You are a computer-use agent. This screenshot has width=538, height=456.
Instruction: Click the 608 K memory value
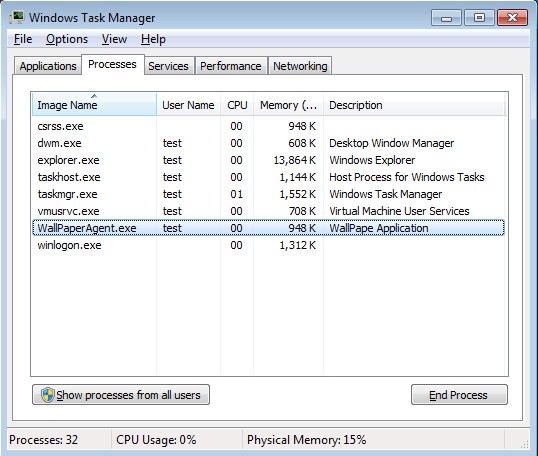click(302, 143)
